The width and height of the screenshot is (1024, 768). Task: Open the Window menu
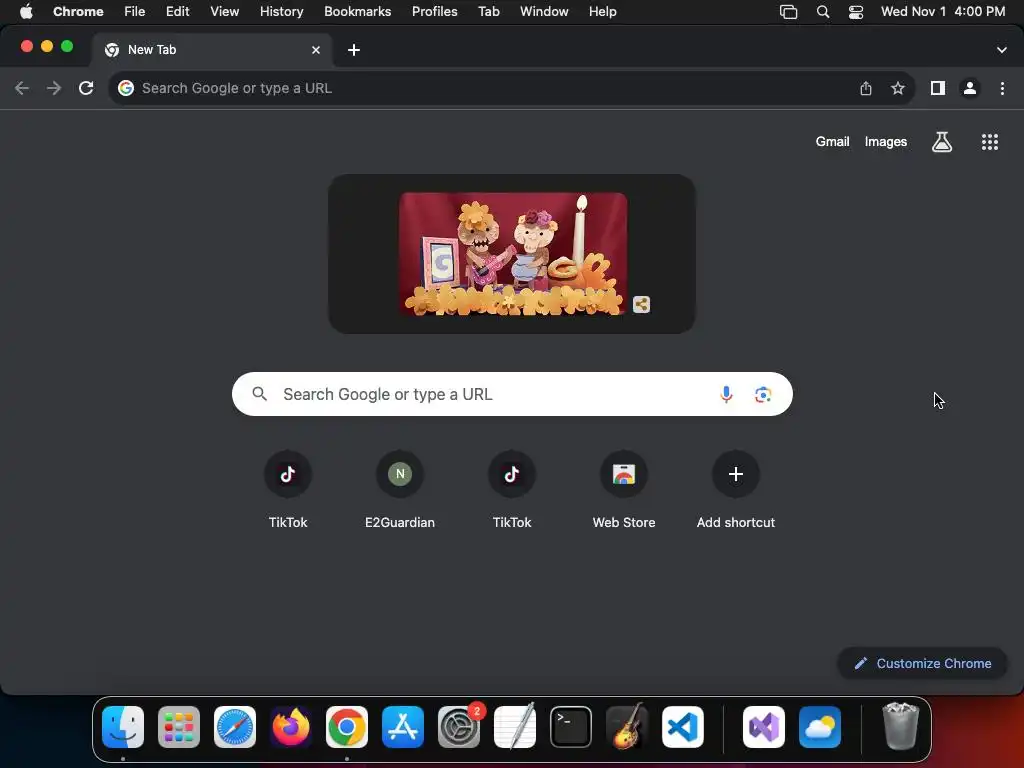coord(544,11)
